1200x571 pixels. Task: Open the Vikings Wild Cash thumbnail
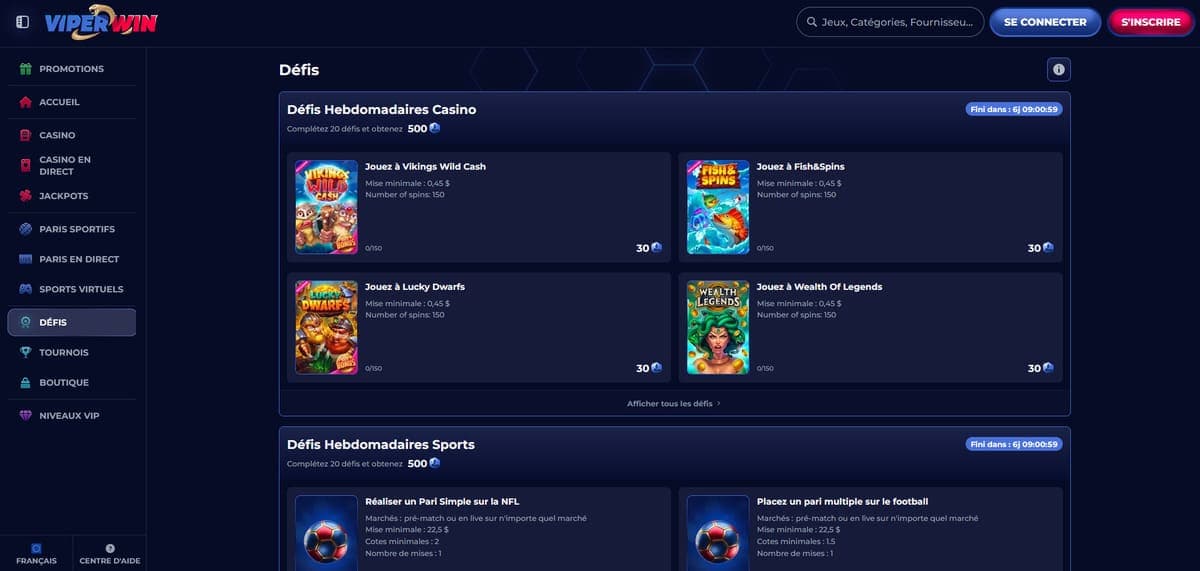326,207
